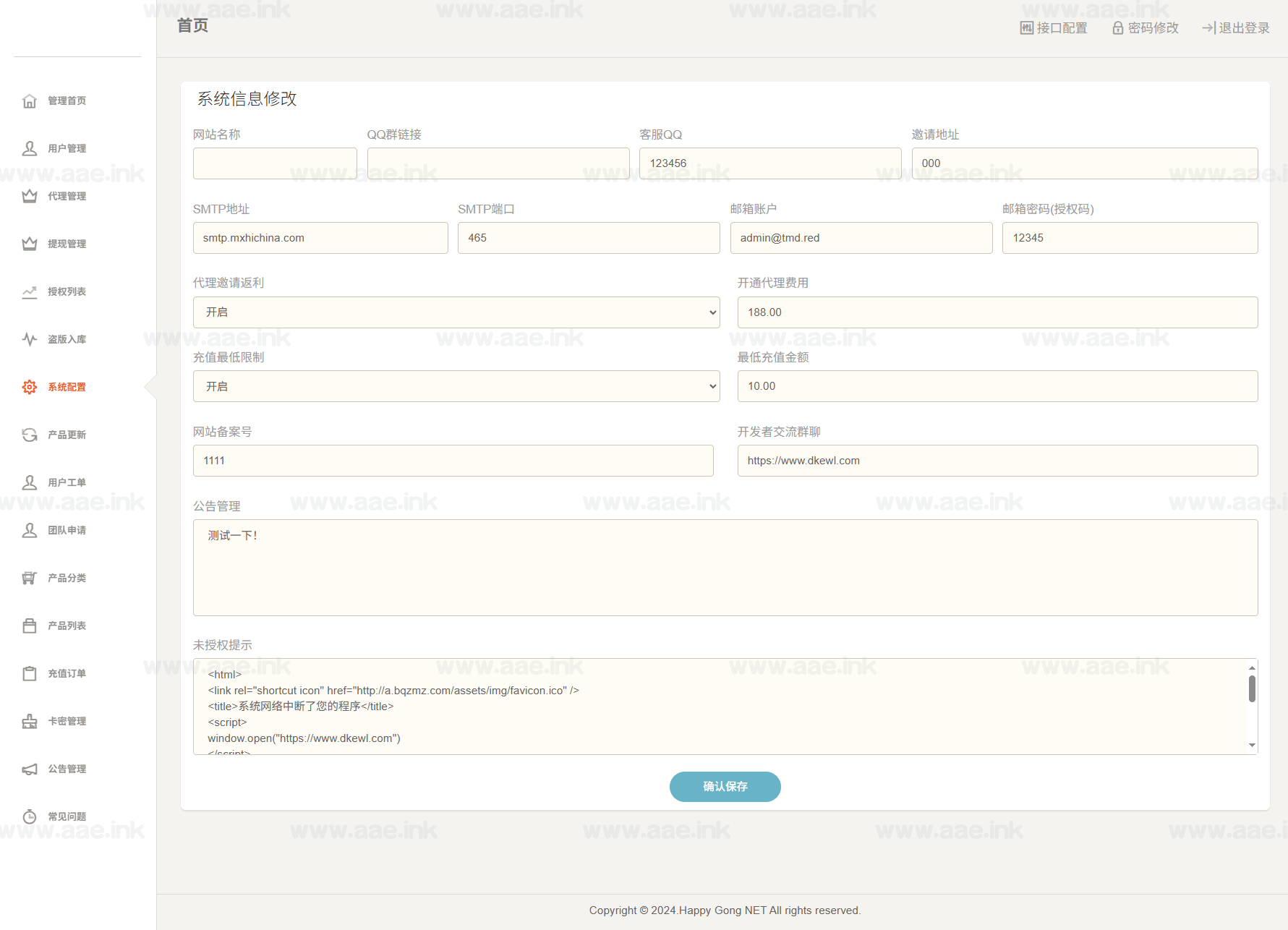Click the 开通代理费用 field 188.00
The width and height of the screenshot is (1288, 930).
tap(998, 312)
